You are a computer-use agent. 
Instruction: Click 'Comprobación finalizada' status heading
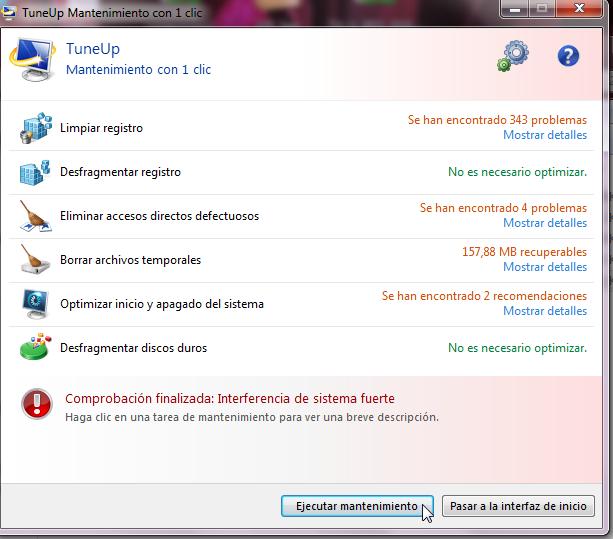tap(230, 399)
